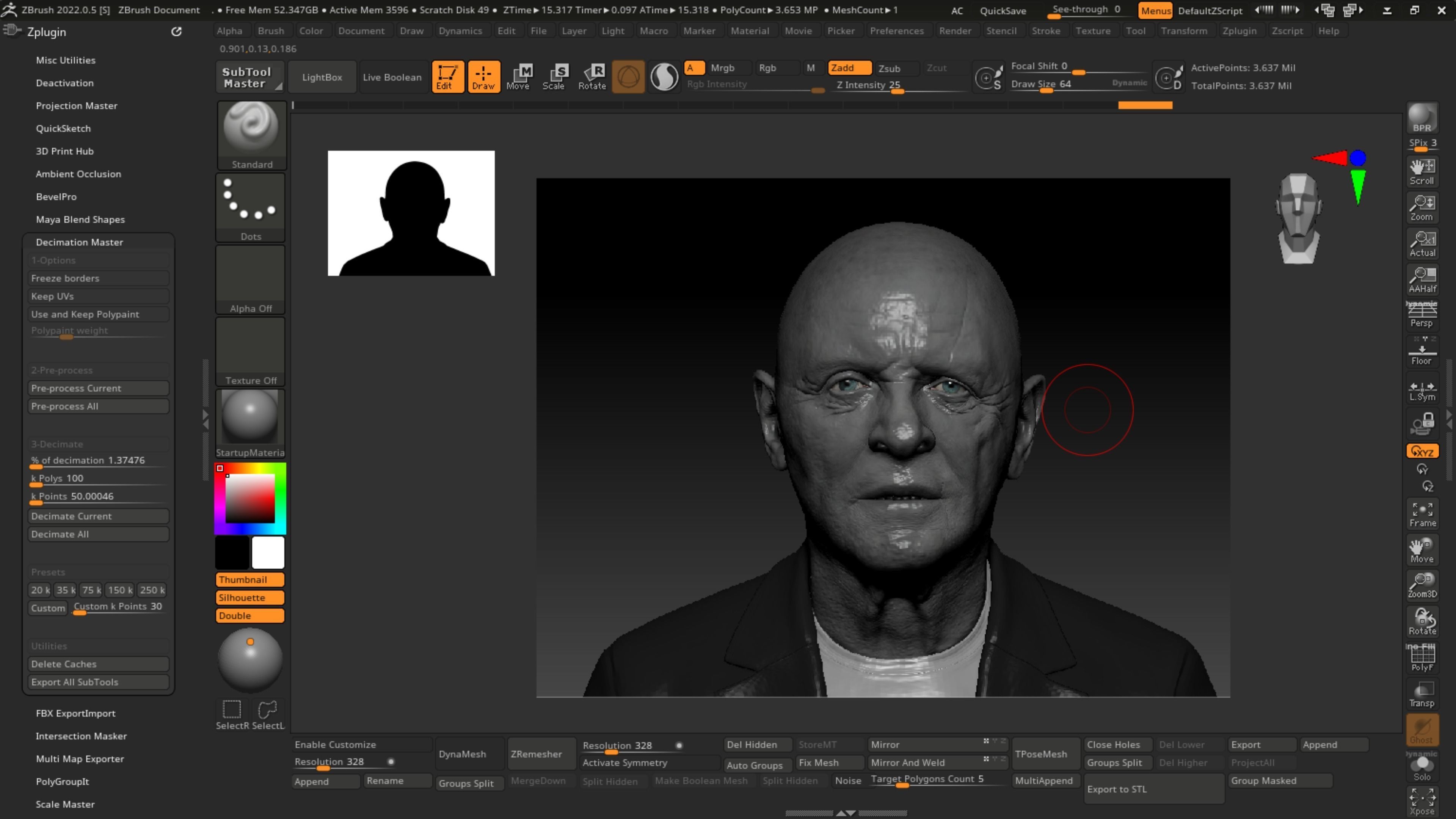The width and height of the screenshot is (1456, 819).
Task: Click the Xpose icon
Action: click(x=1422, y=802)
